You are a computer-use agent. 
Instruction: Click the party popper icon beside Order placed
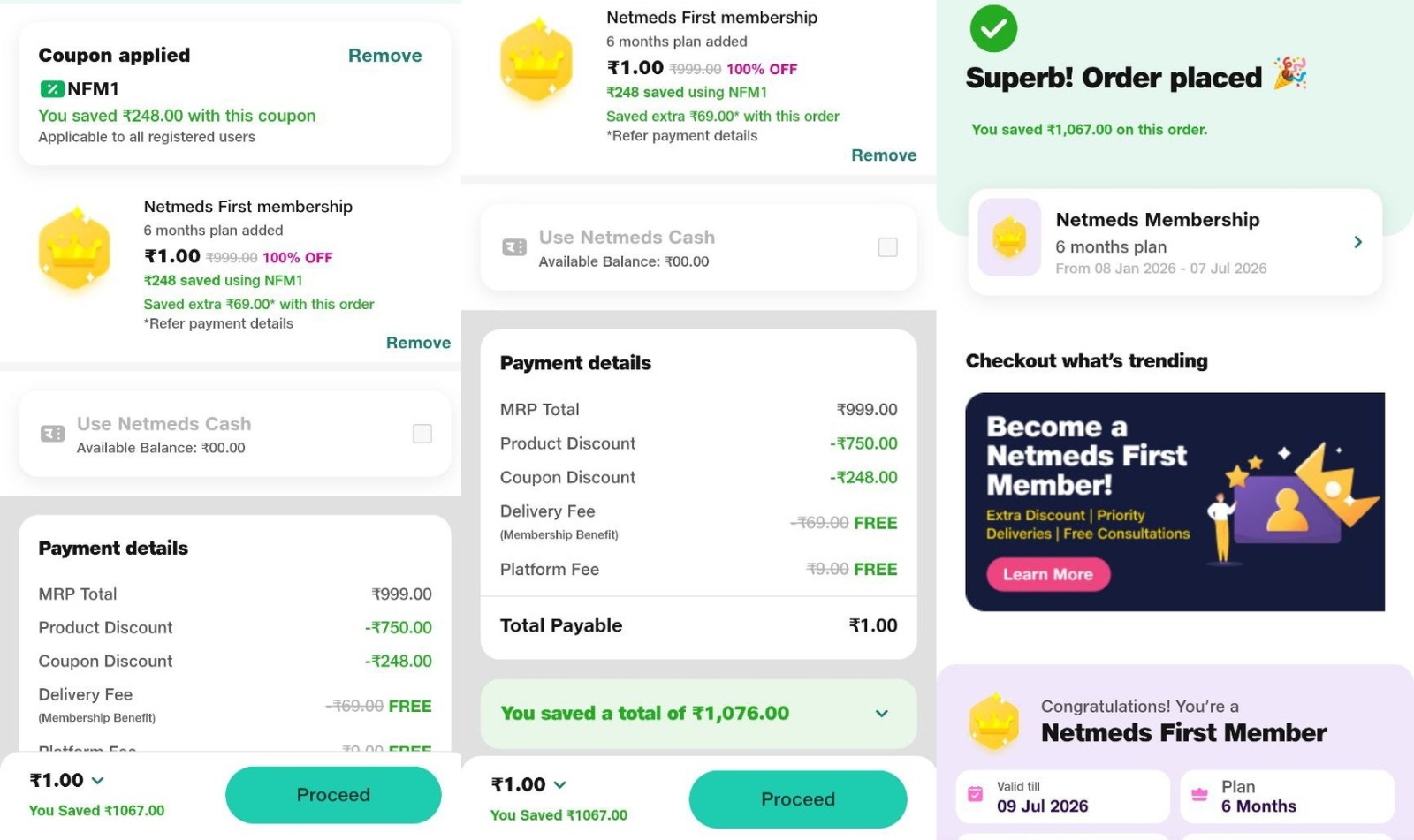[x=1290, y=74]
